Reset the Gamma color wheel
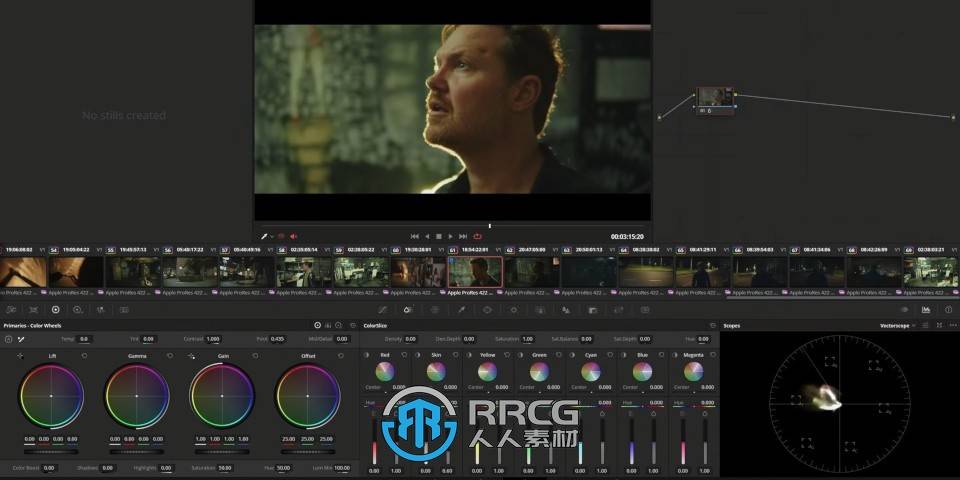 pyautogui.click(x=169, y=355)
